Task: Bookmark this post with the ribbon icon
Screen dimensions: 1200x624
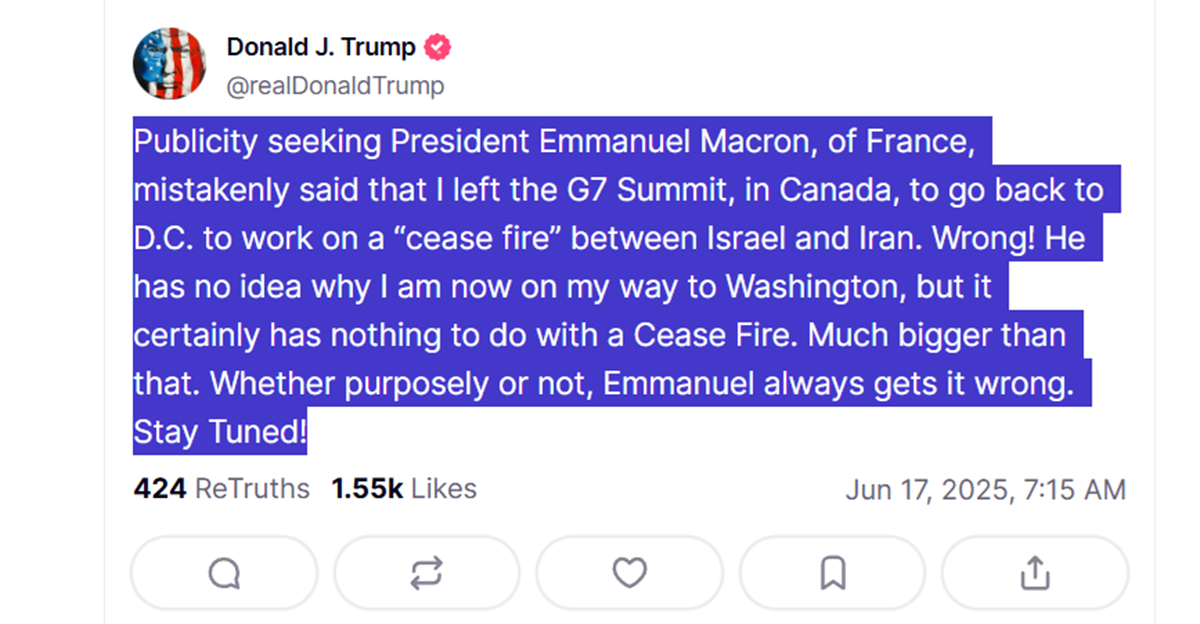Action: coord(832,573)
